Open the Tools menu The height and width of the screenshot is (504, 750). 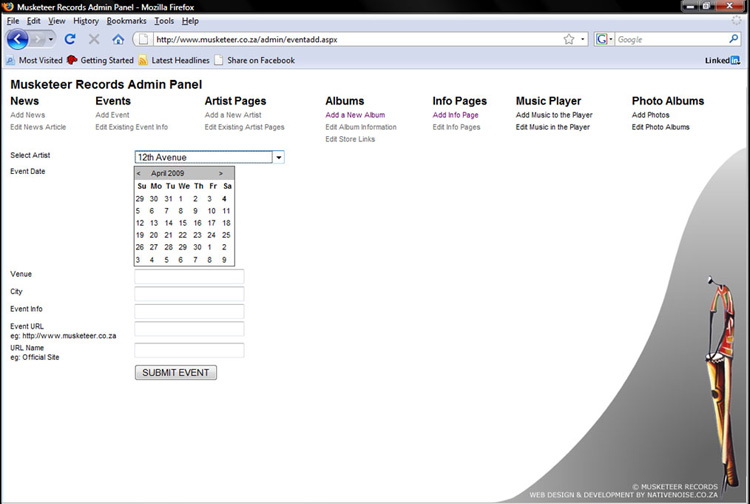point(164,21)
